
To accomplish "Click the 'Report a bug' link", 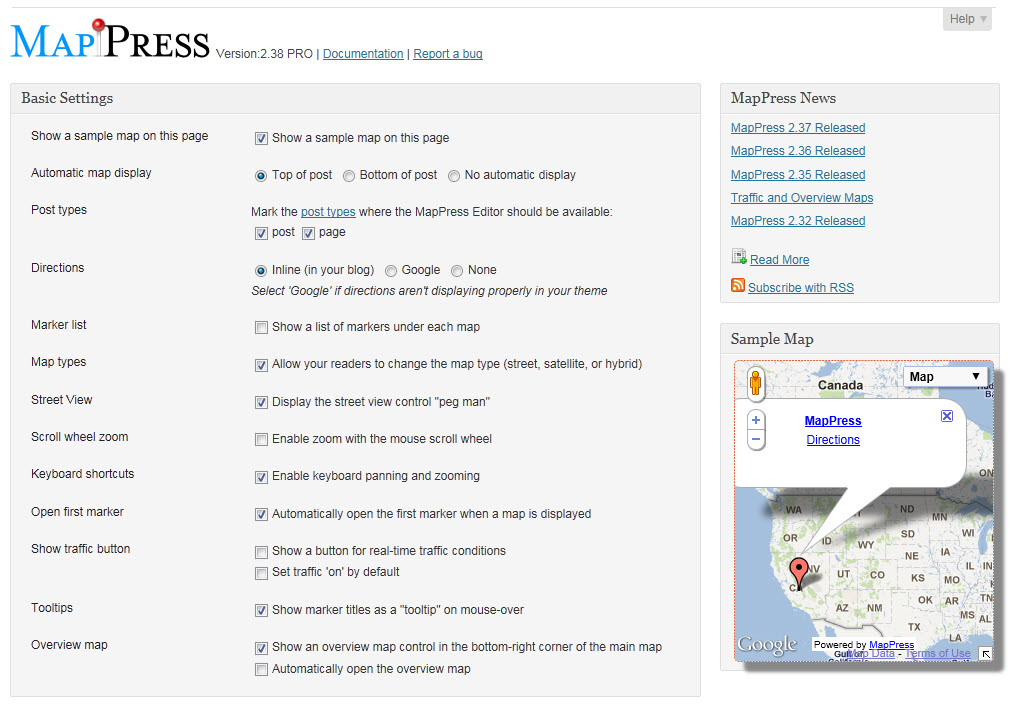I will tap(447, 54).
